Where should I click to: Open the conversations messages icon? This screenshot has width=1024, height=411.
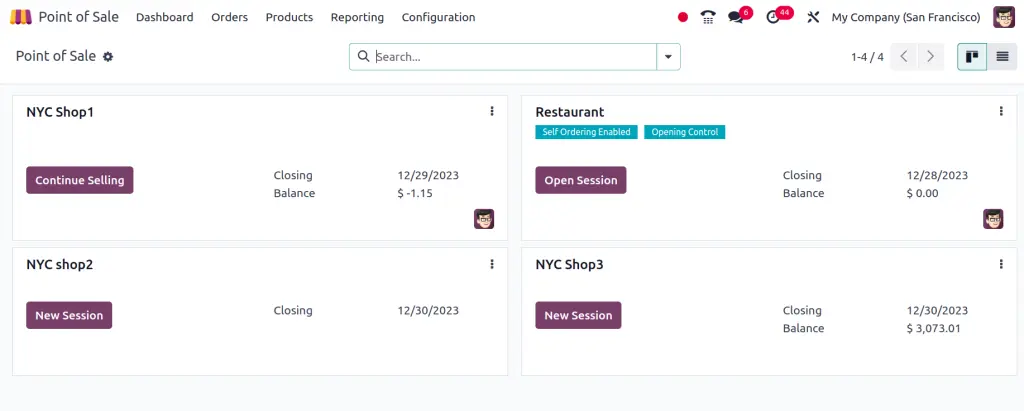click(737, 17)
